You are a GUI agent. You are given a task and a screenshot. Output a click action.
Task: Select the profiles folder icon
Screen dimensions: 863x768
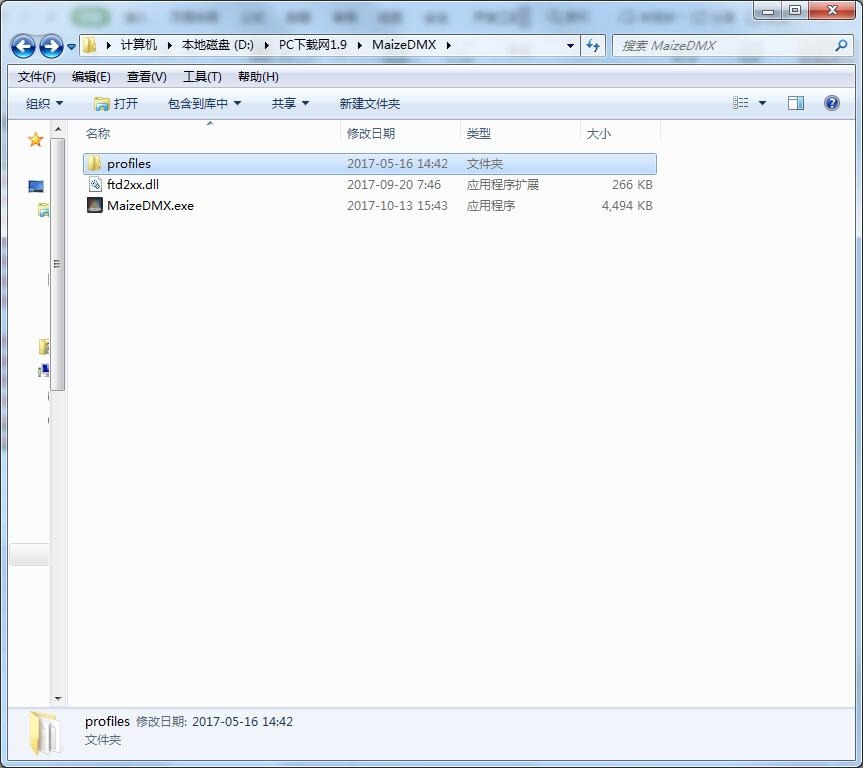click(x=95, y=164)
